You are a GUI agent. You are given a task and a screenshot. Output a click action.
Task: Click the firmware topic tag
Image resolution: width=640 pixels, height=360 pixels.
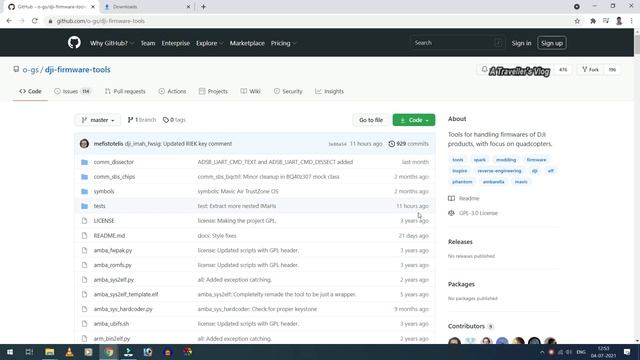(x=536, y=160)
